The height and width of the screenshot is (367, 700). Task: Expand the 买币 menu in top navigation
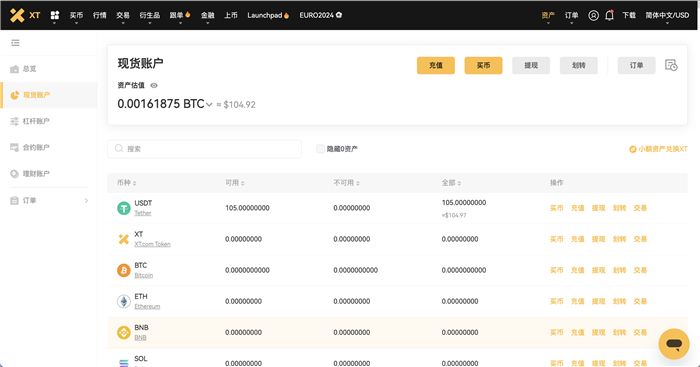pyautogui.click(x=76, y=15)
